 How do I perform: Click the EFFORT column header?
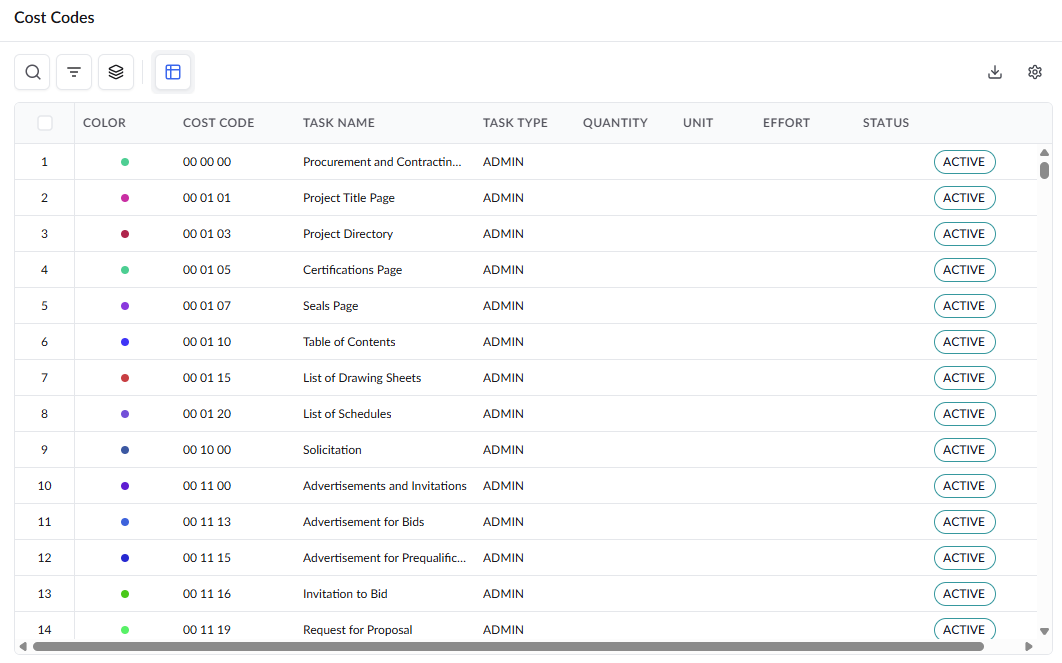click(786, 123)
